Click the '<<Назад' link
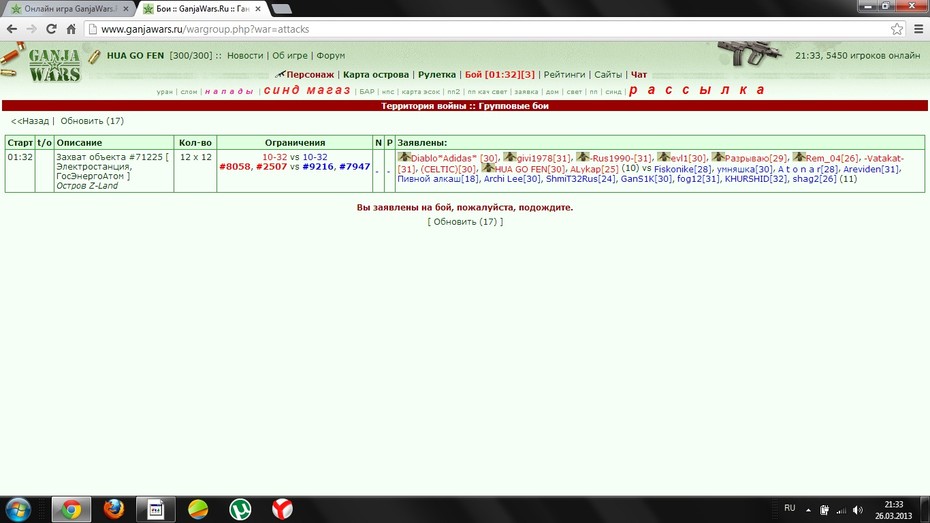Viewport: 930px width, 523px height. pos(30,121)
